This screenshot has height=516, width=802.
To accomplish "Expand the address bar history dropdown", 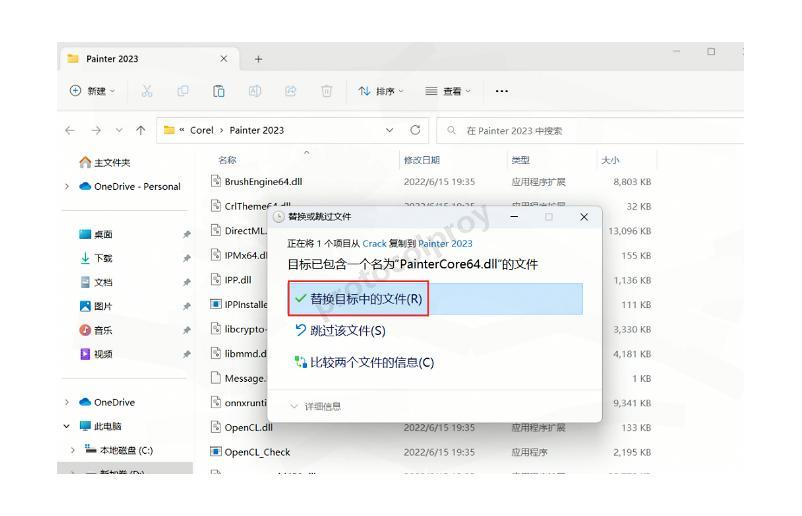I will coord(389,130).
